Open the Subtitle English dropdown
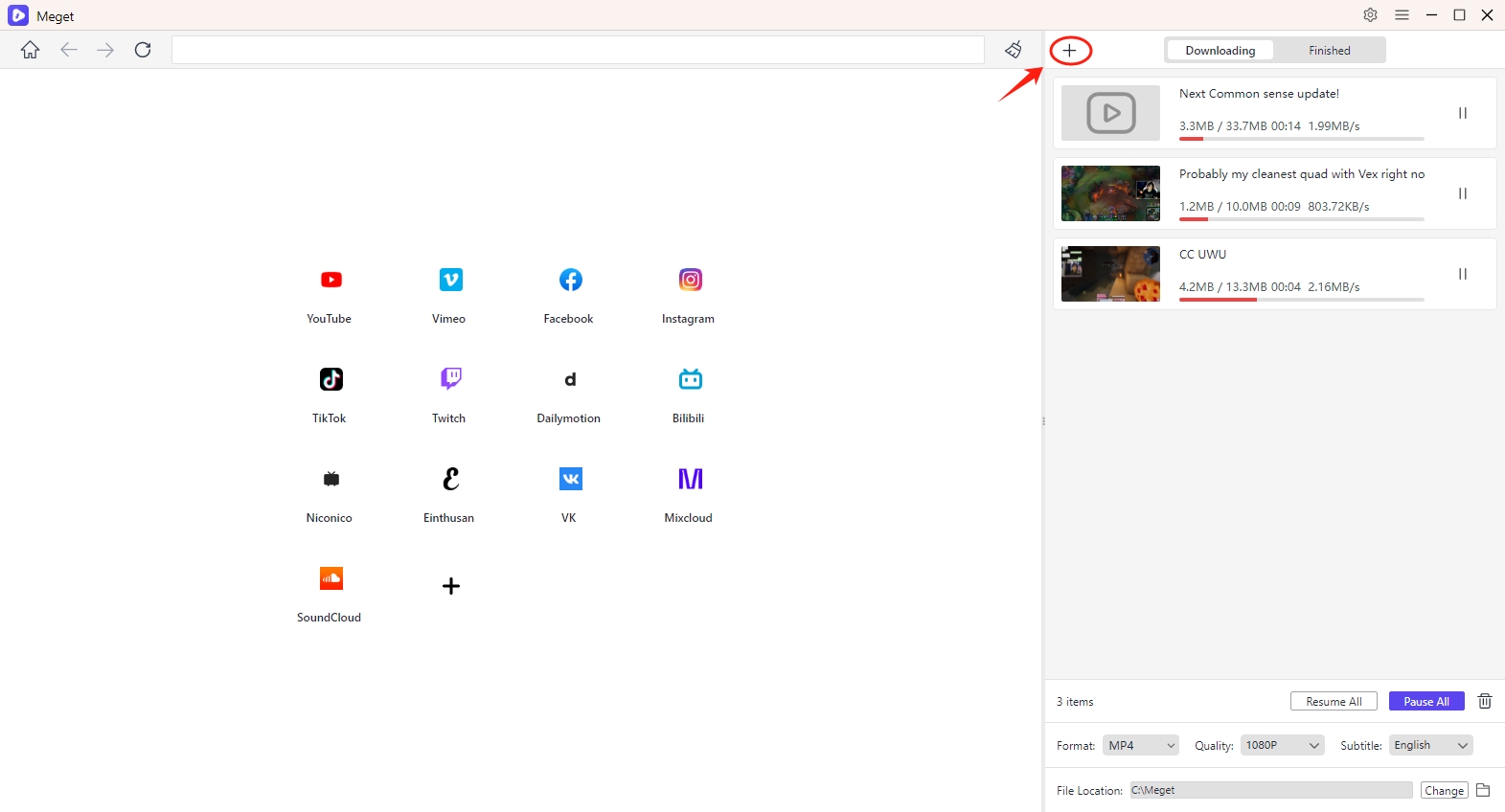The height and width of the screenshot is (812, 1505). [x=1431, y=745]
